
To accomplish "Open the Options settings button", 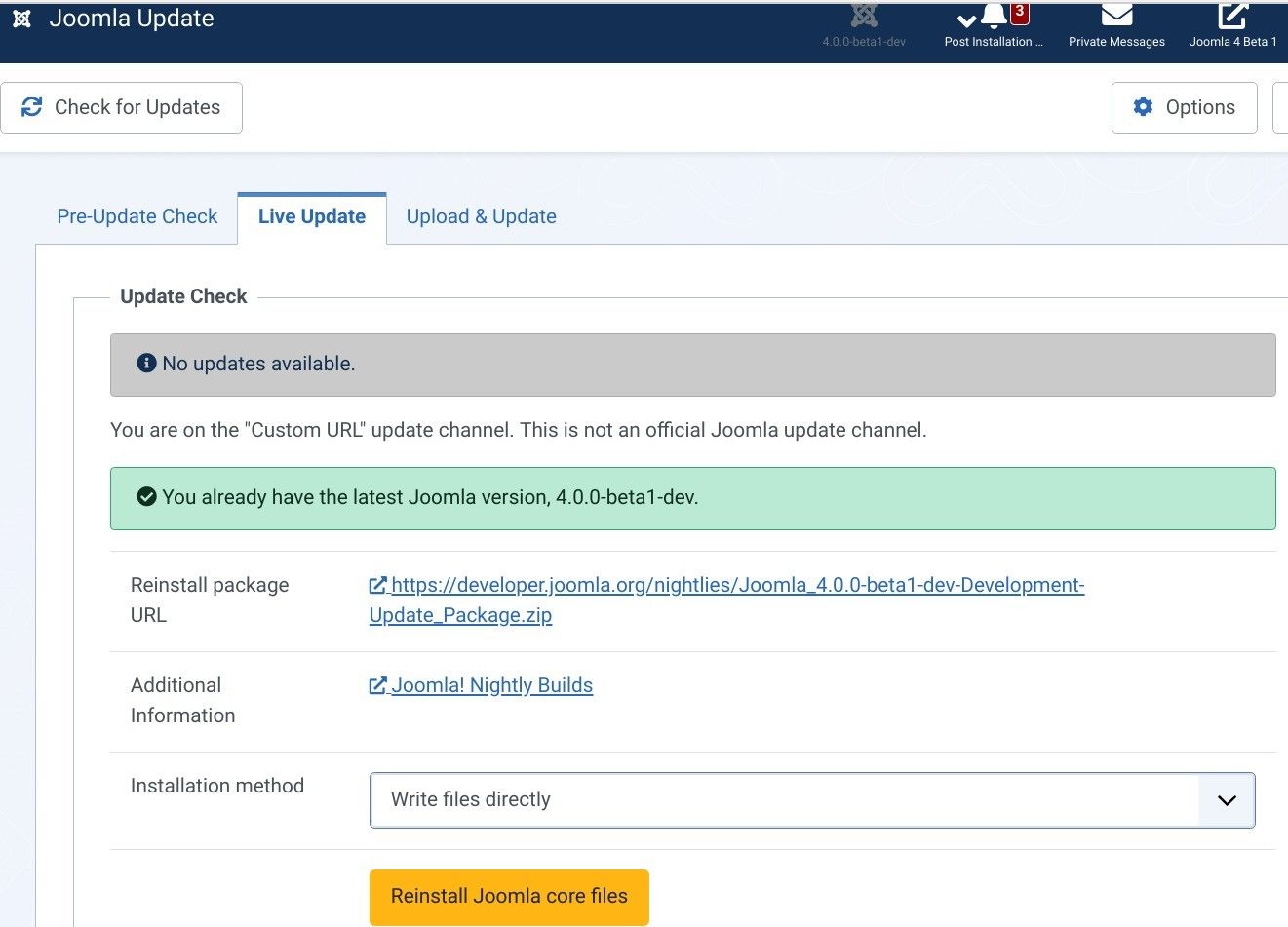I will 1184,107.
